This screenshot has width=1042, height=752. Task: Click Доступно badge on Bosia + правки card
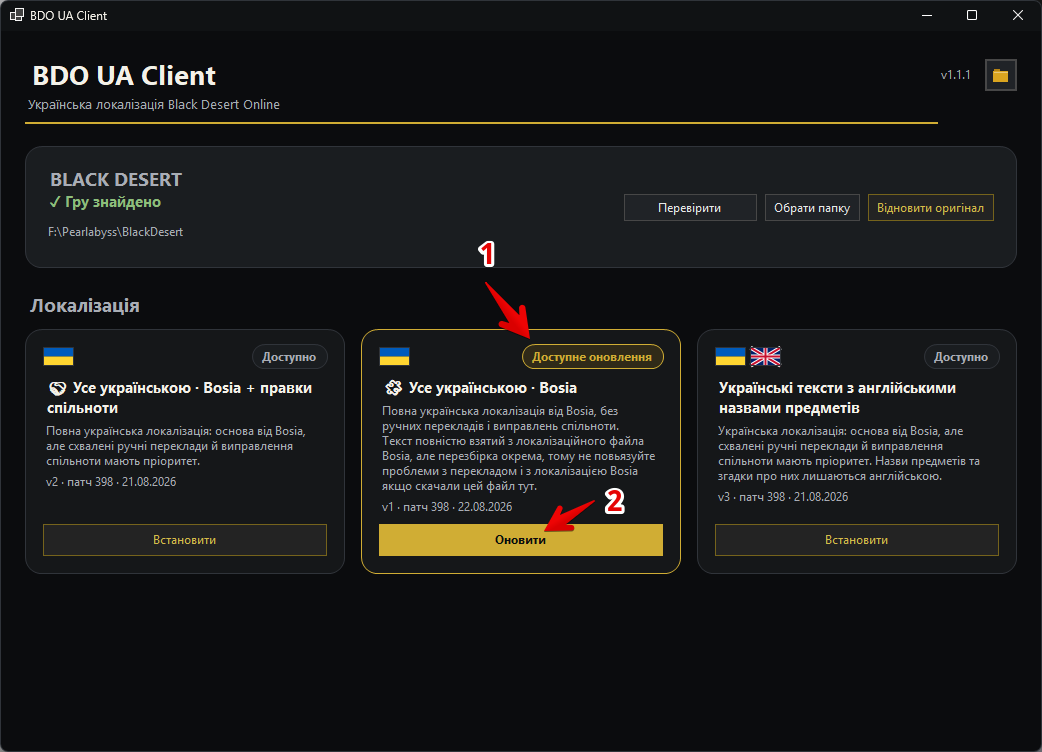(x=289, y=357)
